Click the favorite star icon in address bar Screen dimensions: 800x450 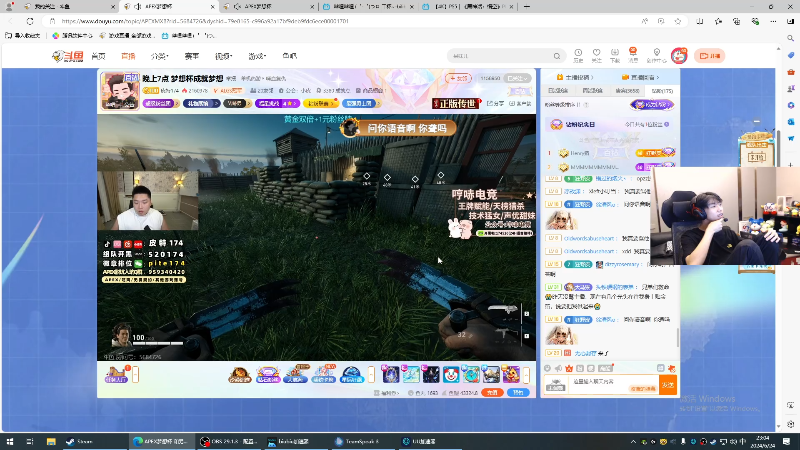[678, 21]
